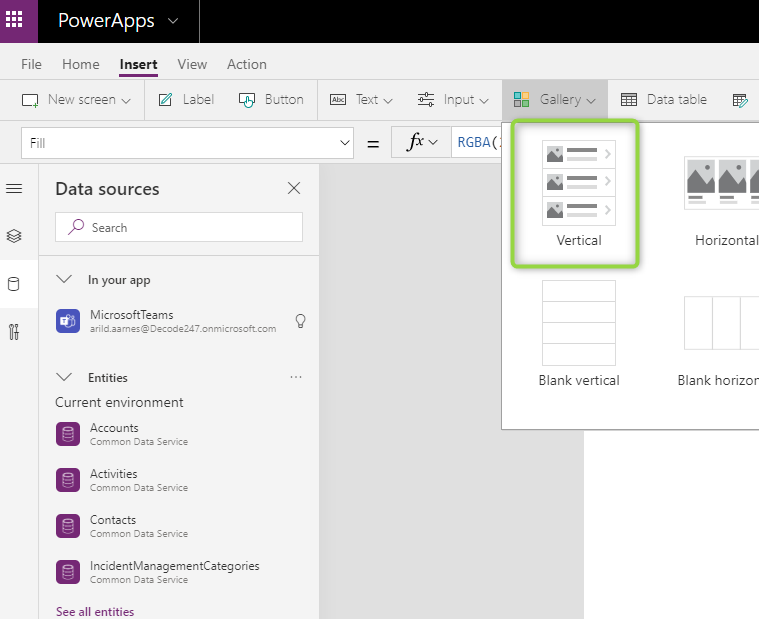Click the Contacts database icon
759x619 pixels.
(68, 526)
